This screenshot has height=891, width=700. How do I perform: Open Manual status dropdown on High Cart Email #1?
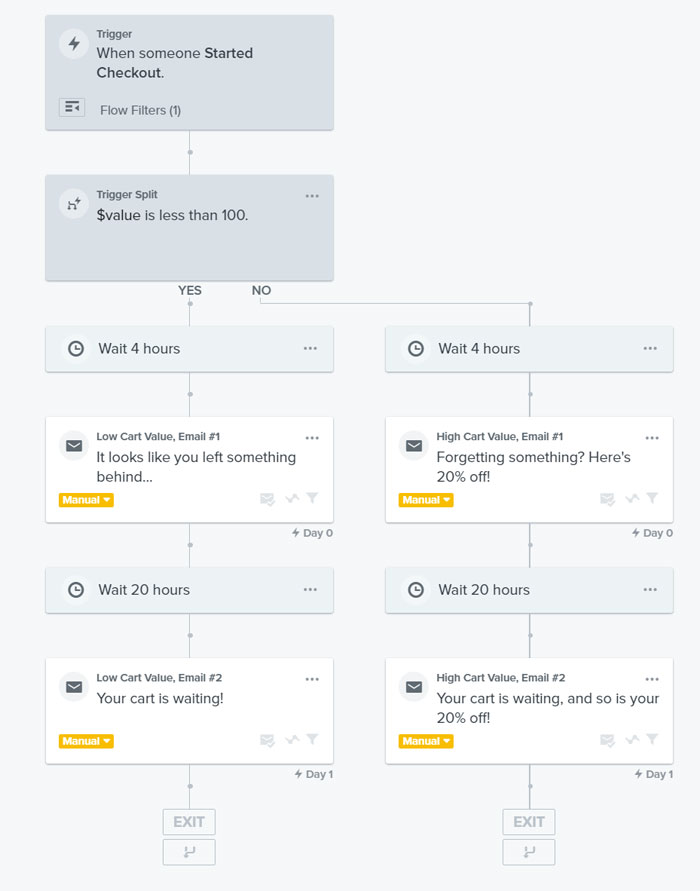(x=426, y=500)
